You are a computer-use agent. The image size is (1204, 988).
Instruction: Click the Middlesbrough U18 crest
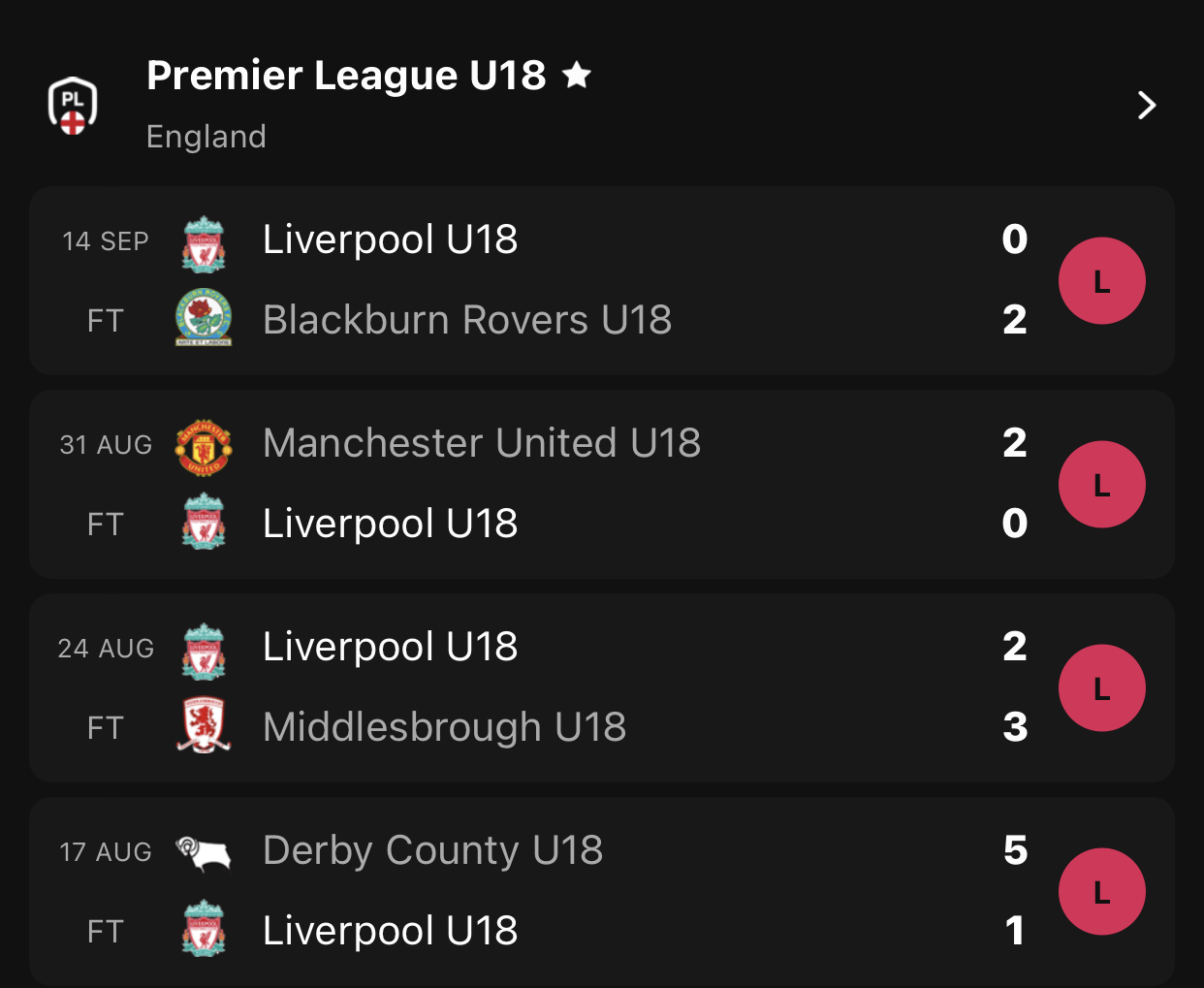pyautogui.click(x=204, y=725)
